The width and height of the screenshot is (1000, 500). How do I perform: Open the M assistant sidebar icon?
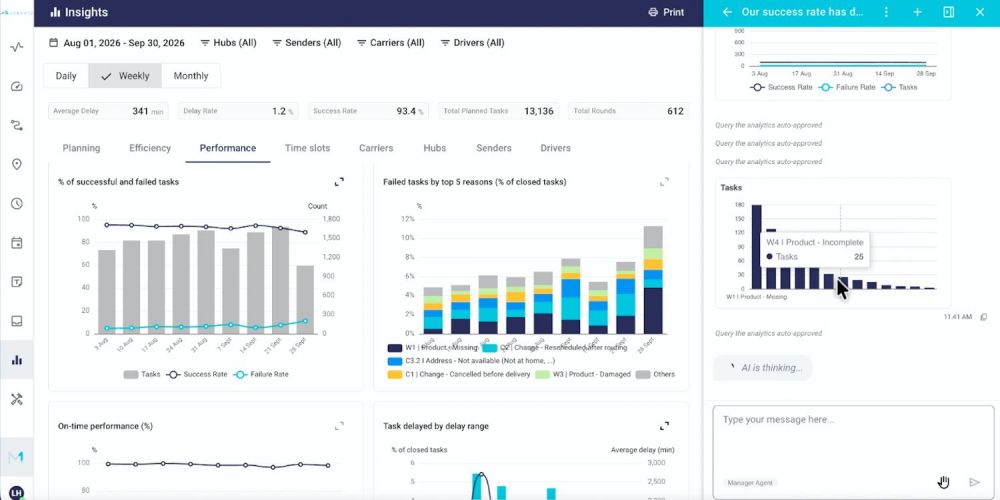(x=17, y=457)
